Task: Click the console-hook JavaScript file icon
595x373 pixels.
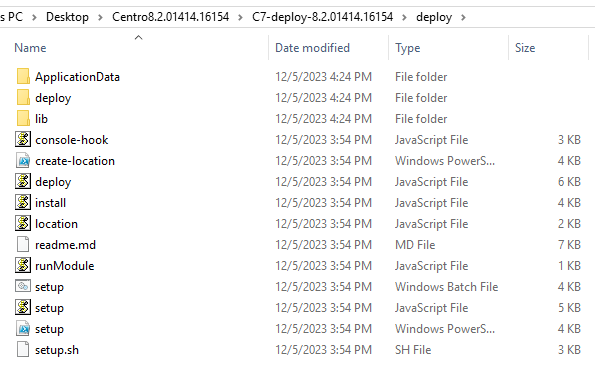Action: click(23, 139)
